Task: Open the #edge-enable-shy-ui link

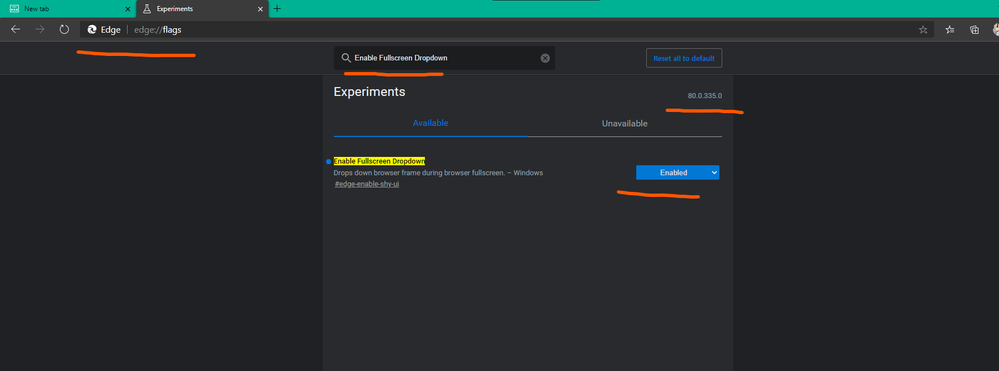Action: [367, 184]
